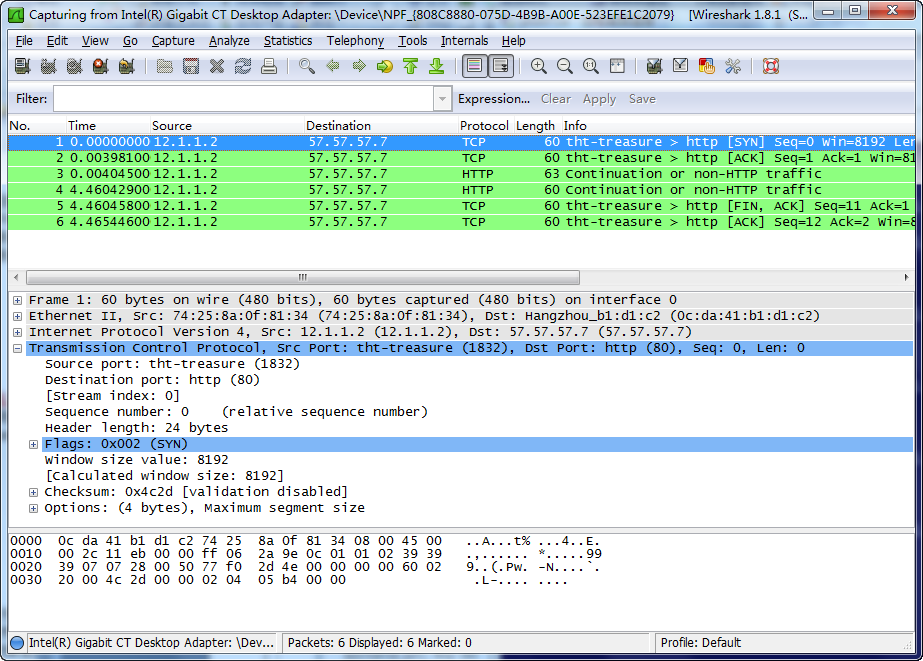Go back in packet history arrow
The height and width of the screenshot is (661, 923).
(x=333, y=66)
